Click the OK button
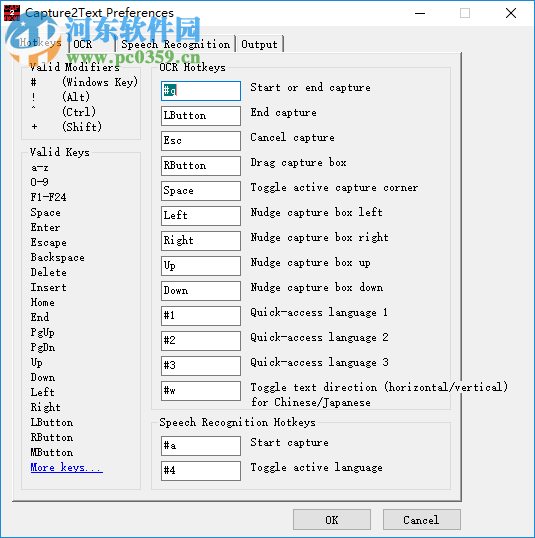 tap(332, 519)
